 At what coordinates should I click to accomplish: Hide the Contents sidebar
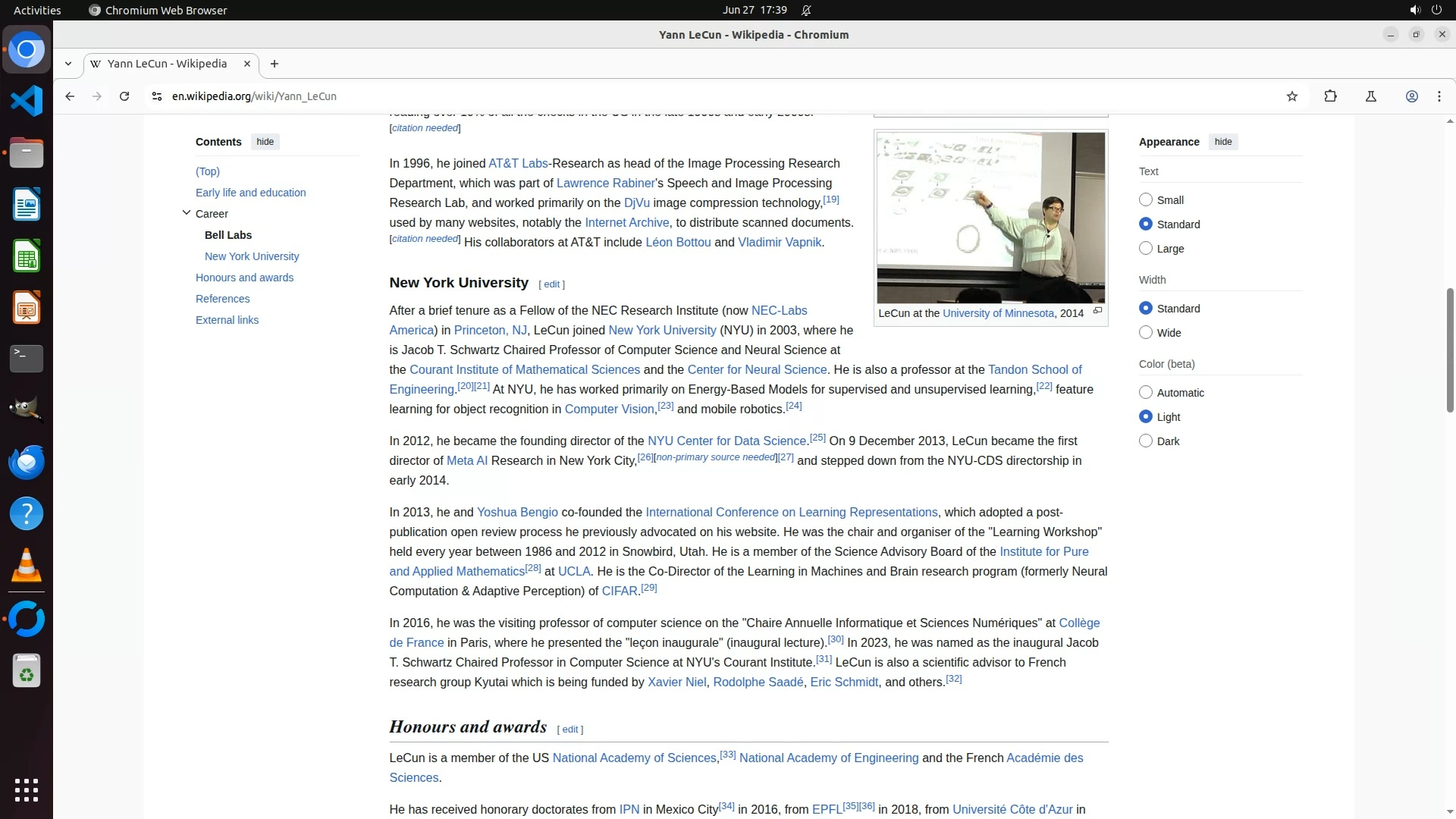click(265, 142)
